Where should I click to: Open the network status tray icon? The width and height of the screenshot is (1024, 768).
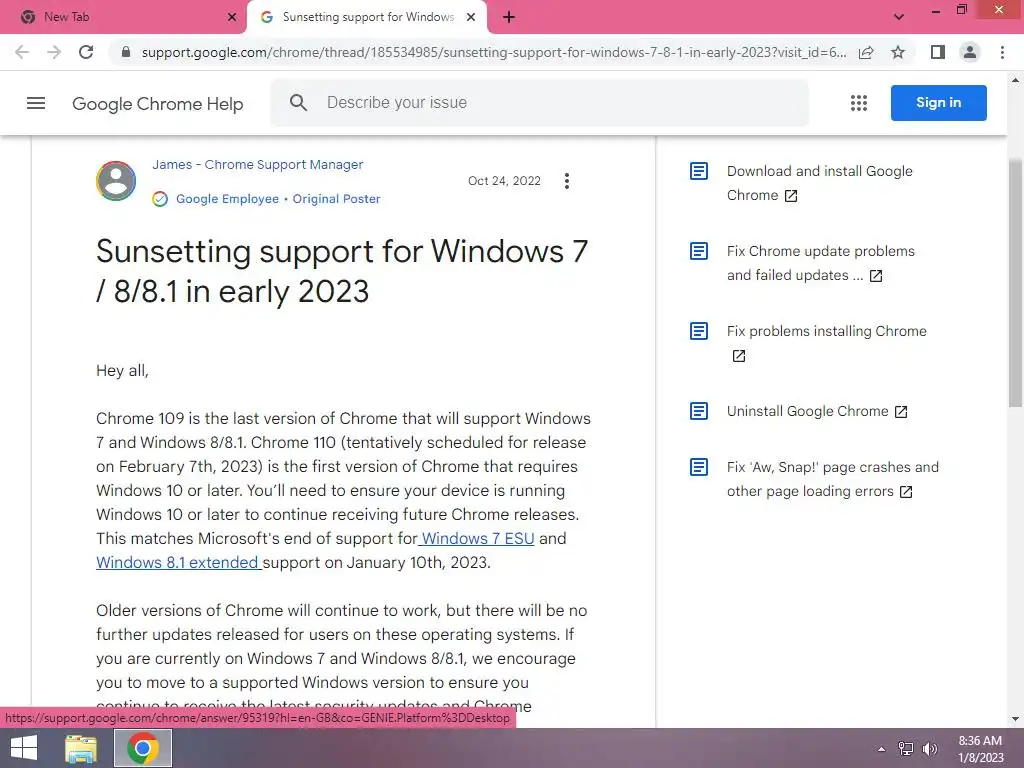[x=906, y=749]
